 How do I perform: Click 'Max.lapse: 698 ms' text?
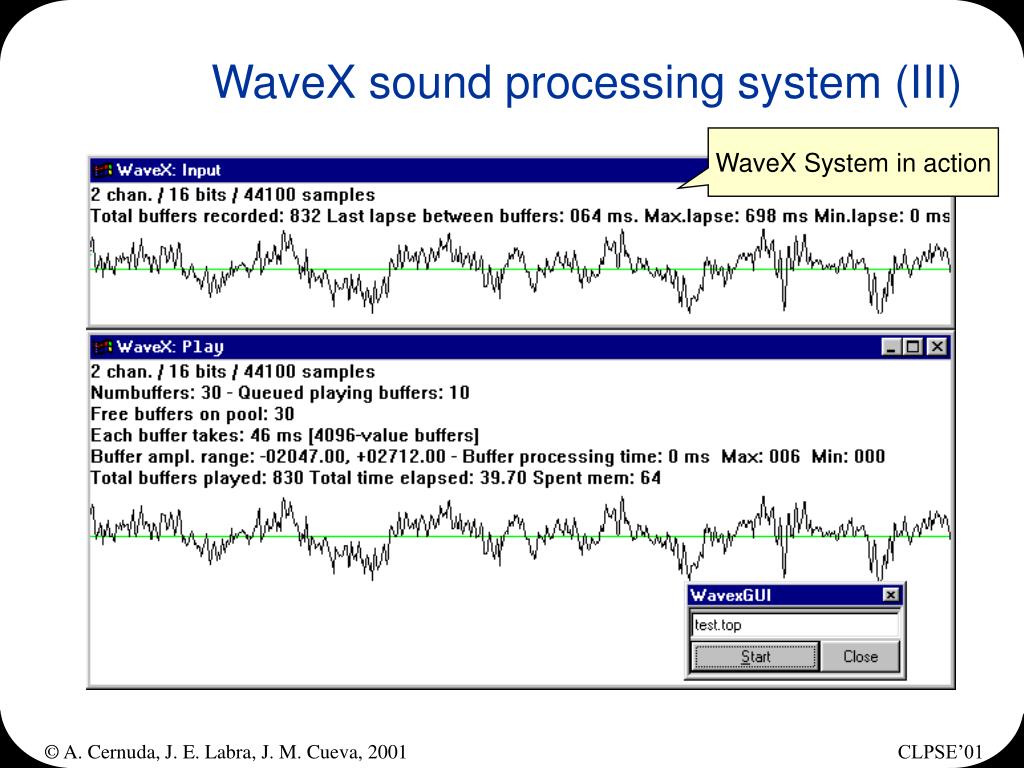pyautogui.click(x=726, y=216)
